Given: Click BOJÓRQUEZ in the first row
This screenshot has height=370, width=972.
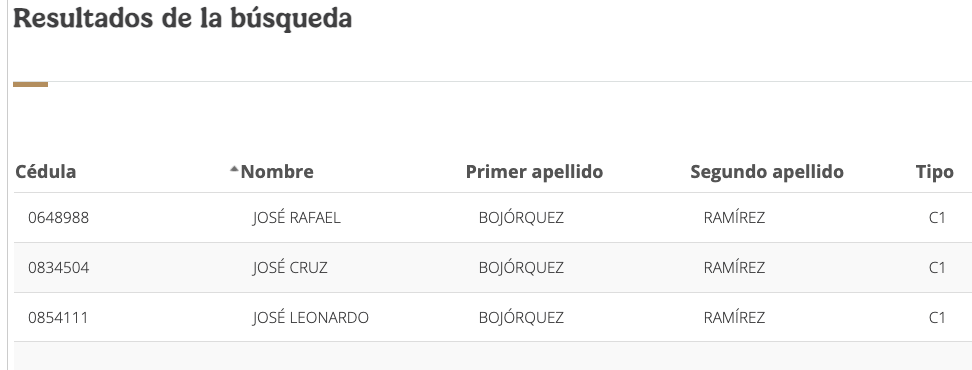Looking at the screenshot, I should click(521, 218).
